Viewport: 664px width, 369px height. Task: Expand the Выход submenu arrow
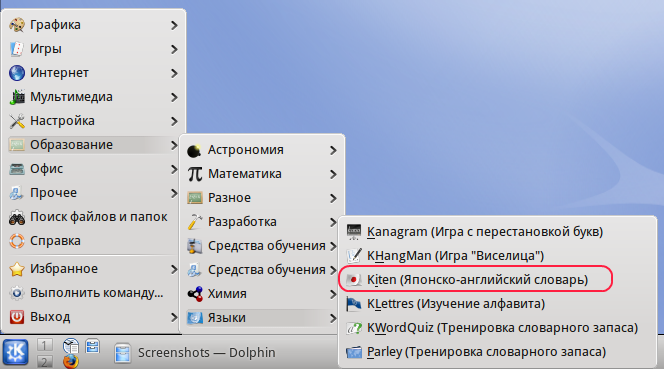coord(174,317)
